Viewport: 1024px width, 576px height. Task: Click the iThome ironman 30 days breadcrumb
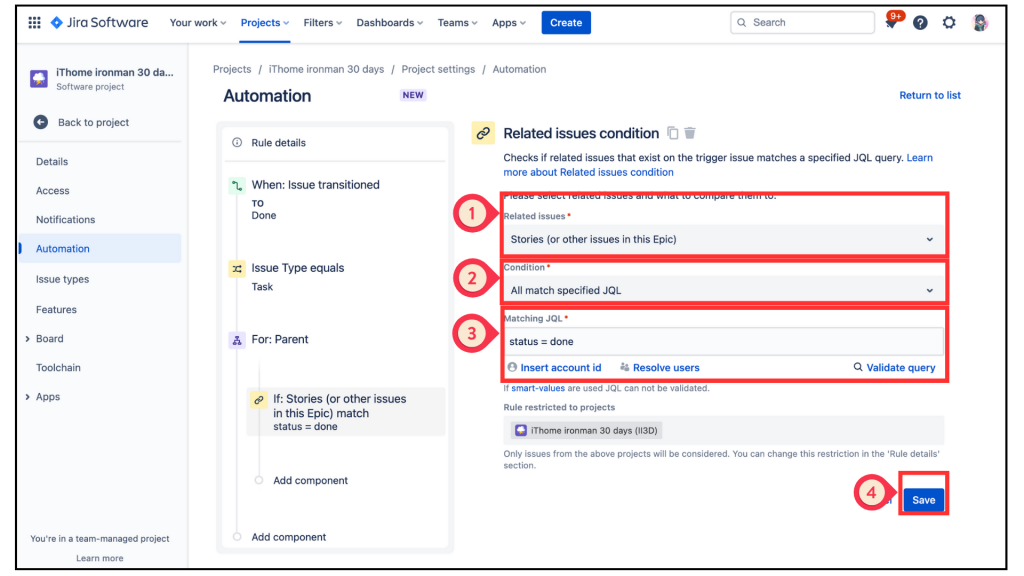(x=326, y=69)
